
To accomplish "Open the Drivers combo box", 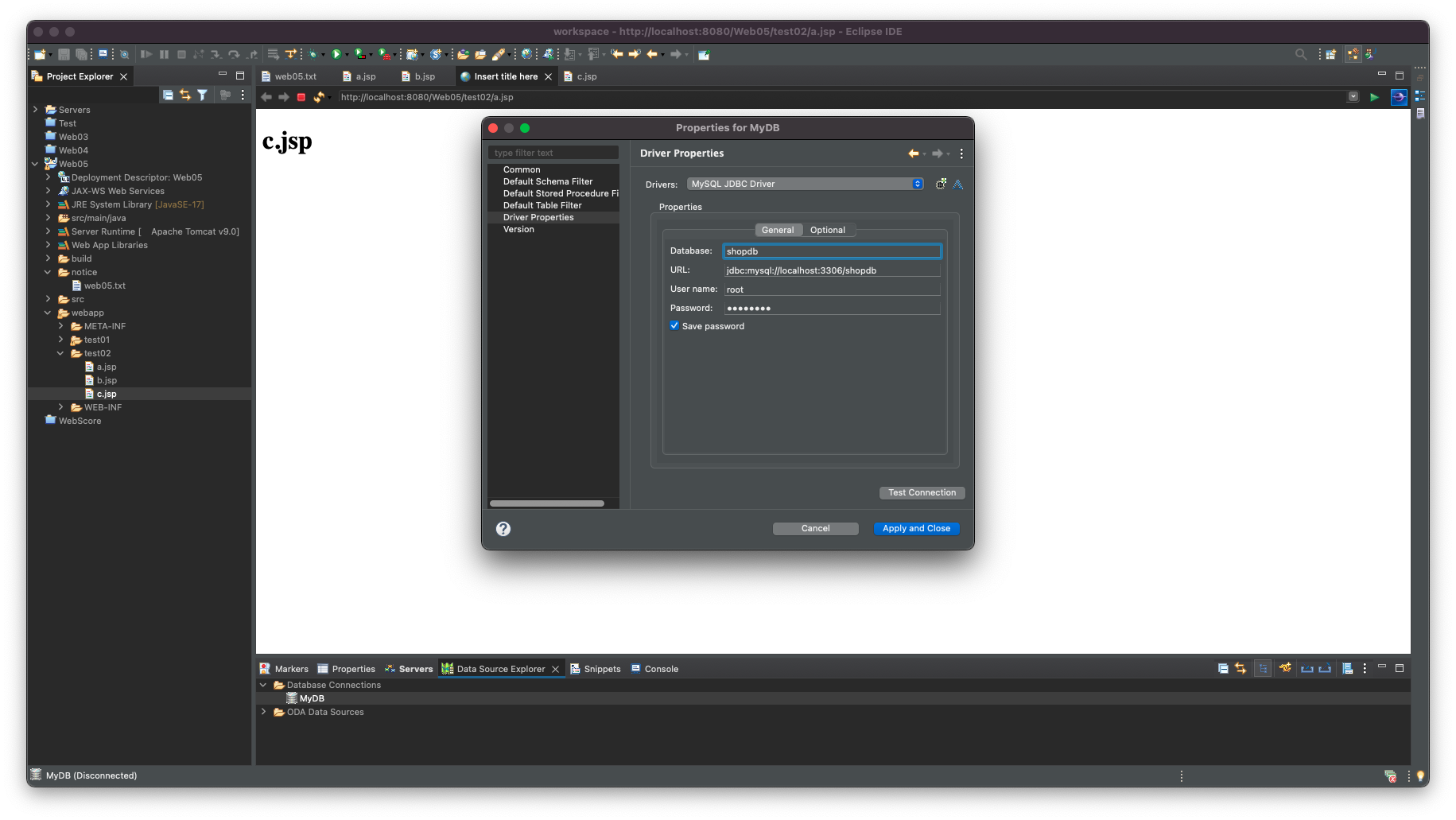I will pyautogui.click(x=805, y=184).
